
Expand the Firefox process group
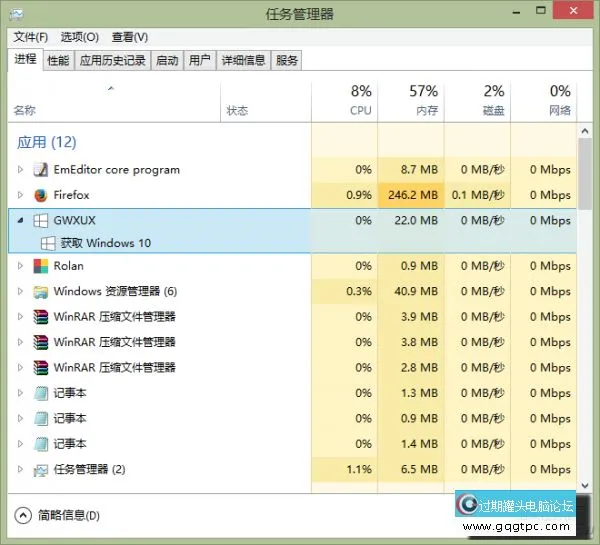coord(20,195)
